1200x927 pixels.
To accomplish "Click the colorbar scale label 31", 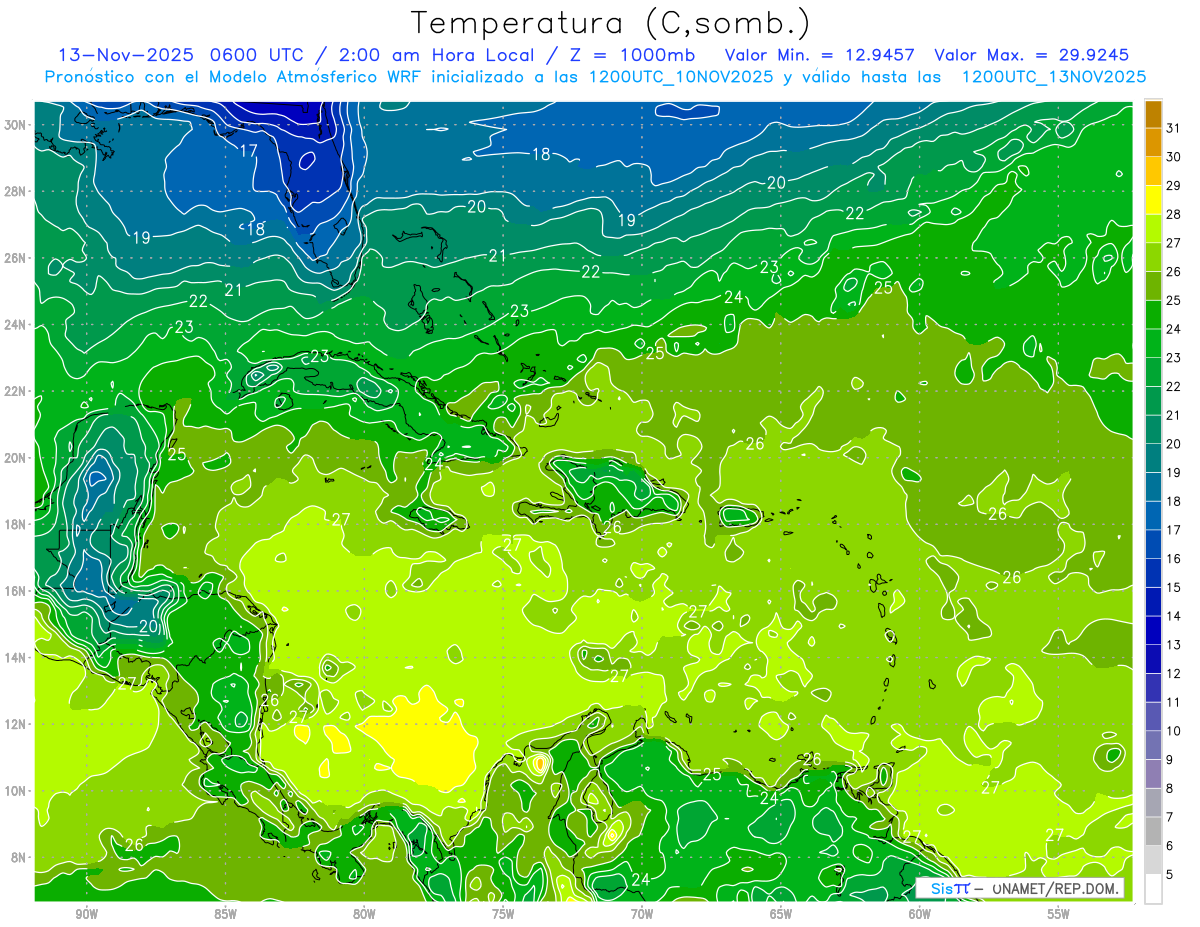I will click(x=1174, y=128).
